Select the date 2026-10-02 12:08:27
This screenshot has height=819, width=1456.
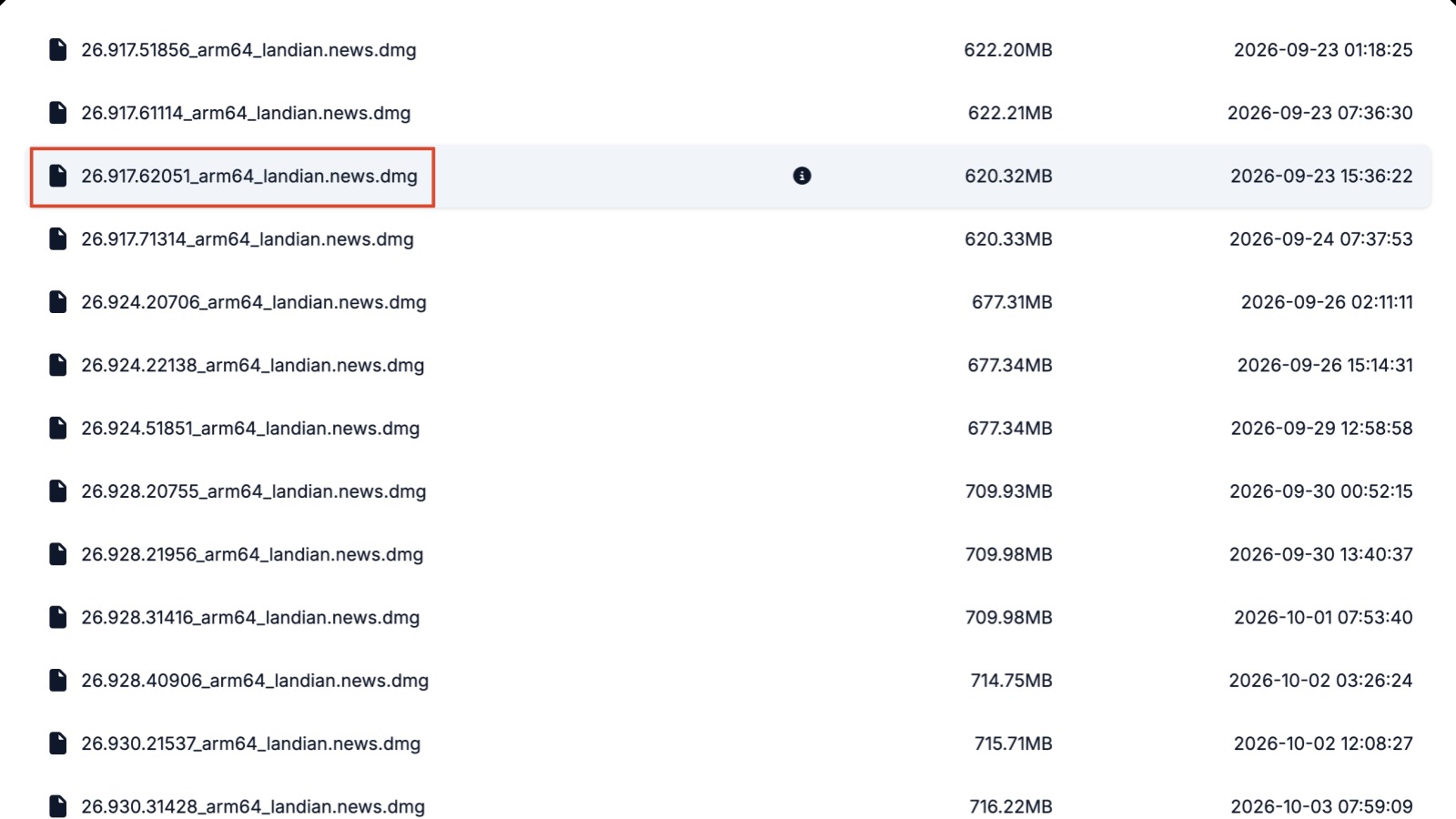click(x=1323, y=743)
